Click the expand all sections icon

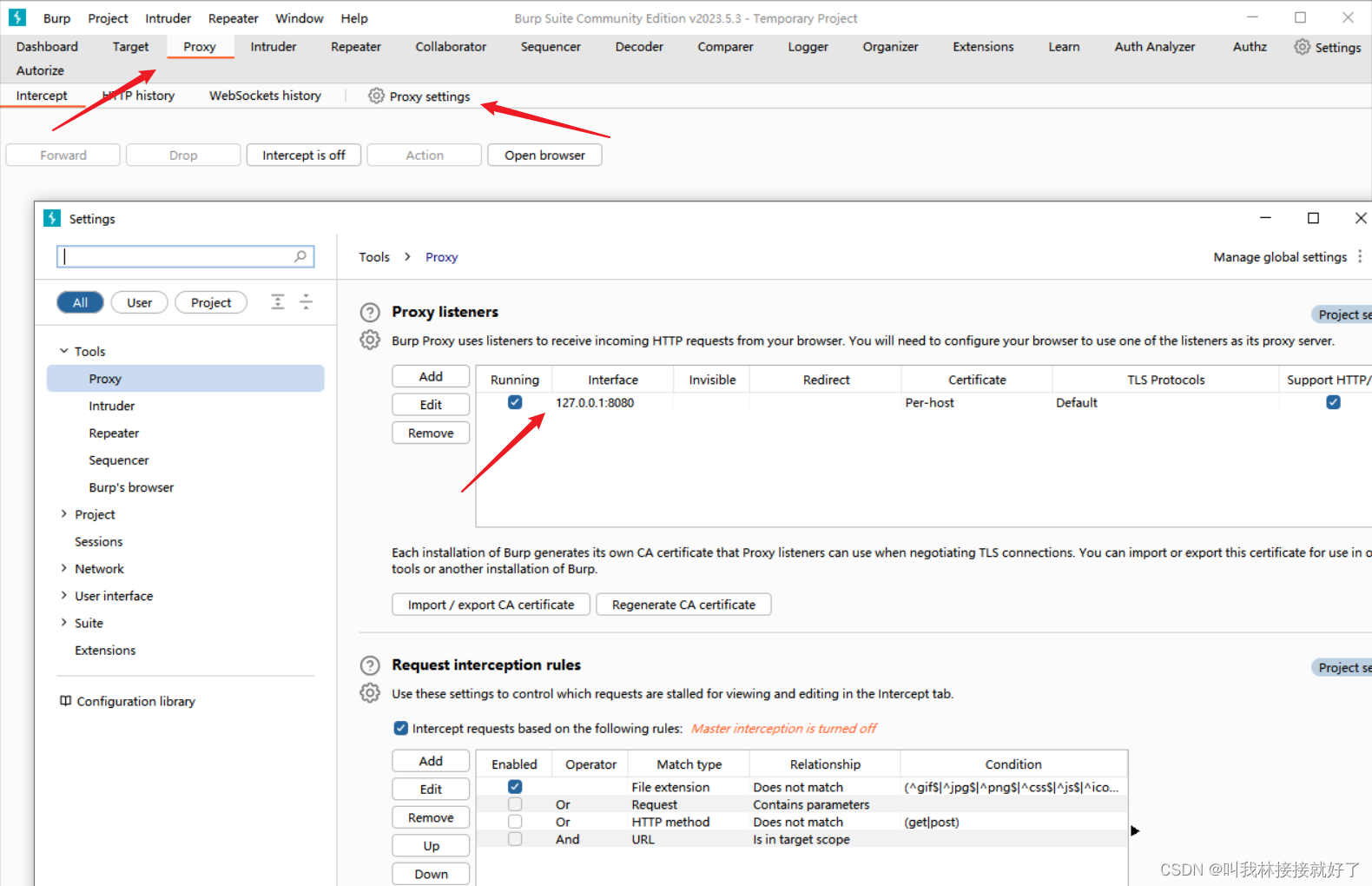[278, 301]
